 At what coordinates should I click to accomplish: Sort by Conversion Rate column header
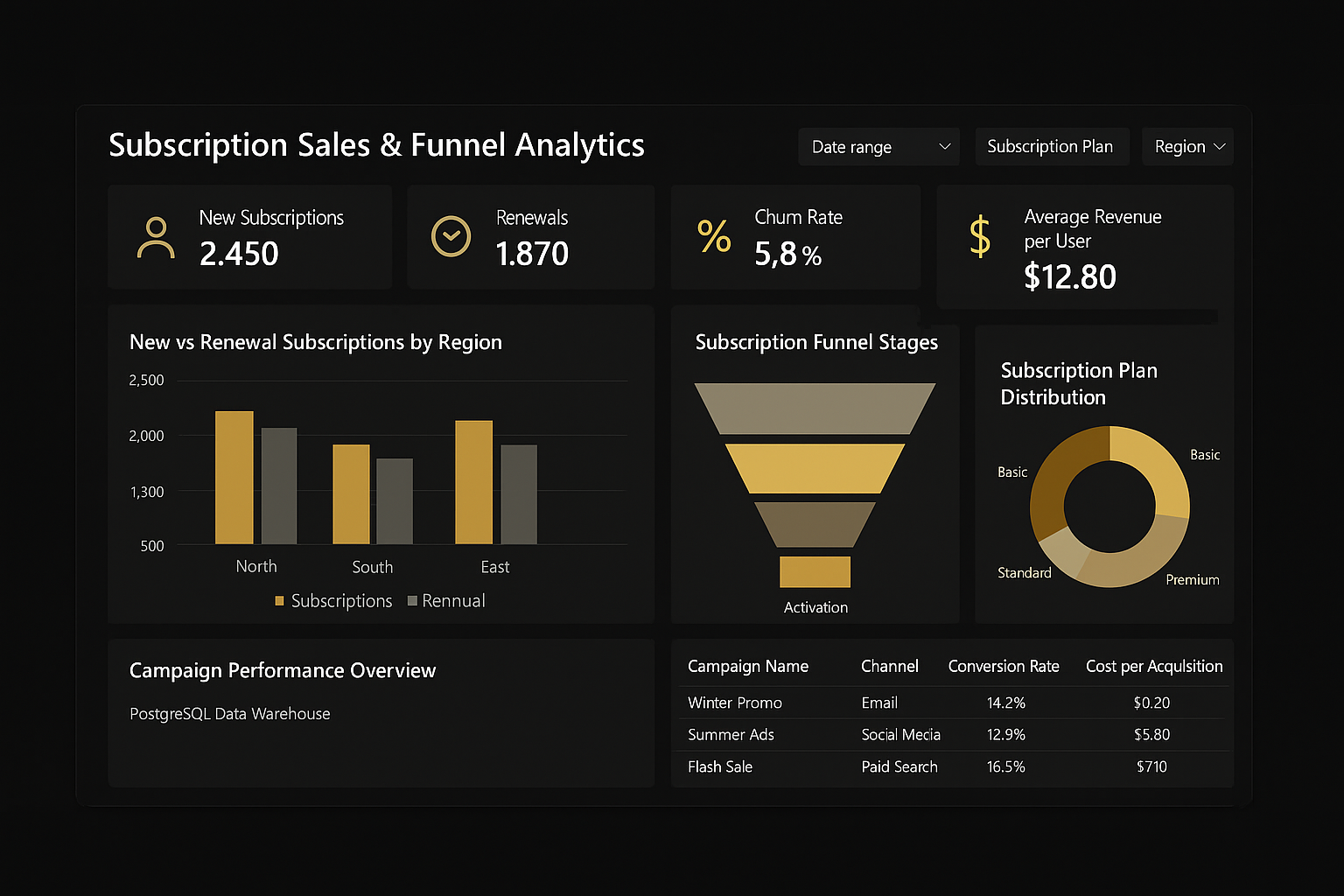click(1004, 667)
